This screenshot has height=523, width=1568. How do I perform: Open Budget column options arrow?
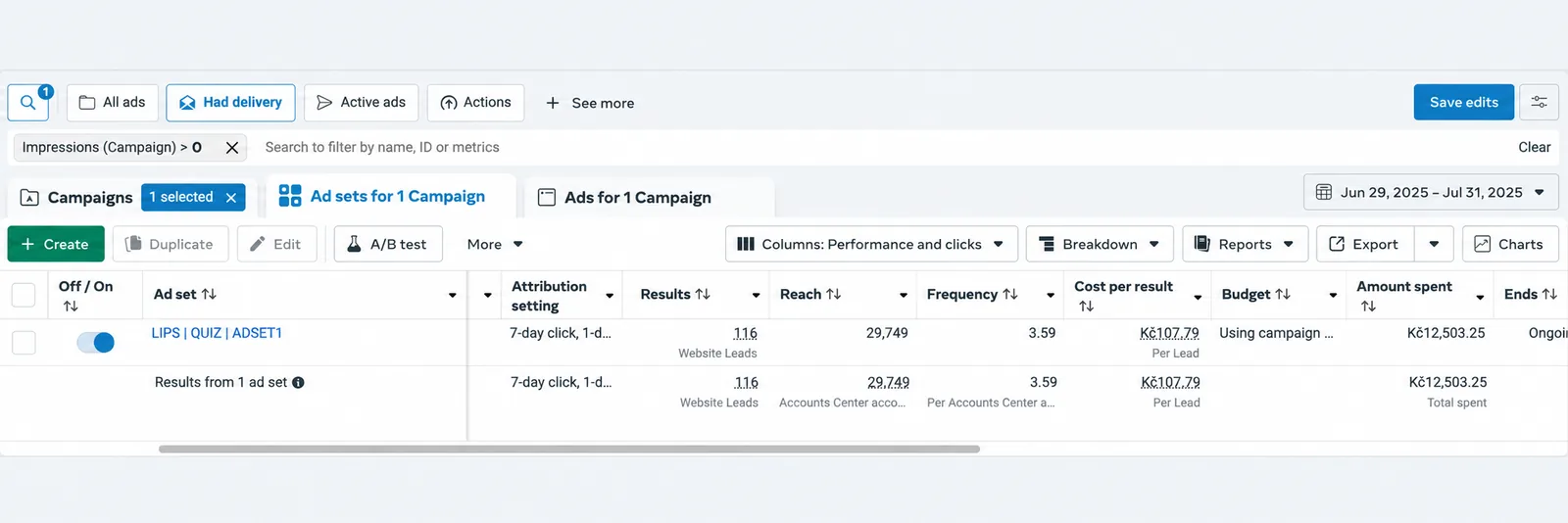[x=1333, y=295]
